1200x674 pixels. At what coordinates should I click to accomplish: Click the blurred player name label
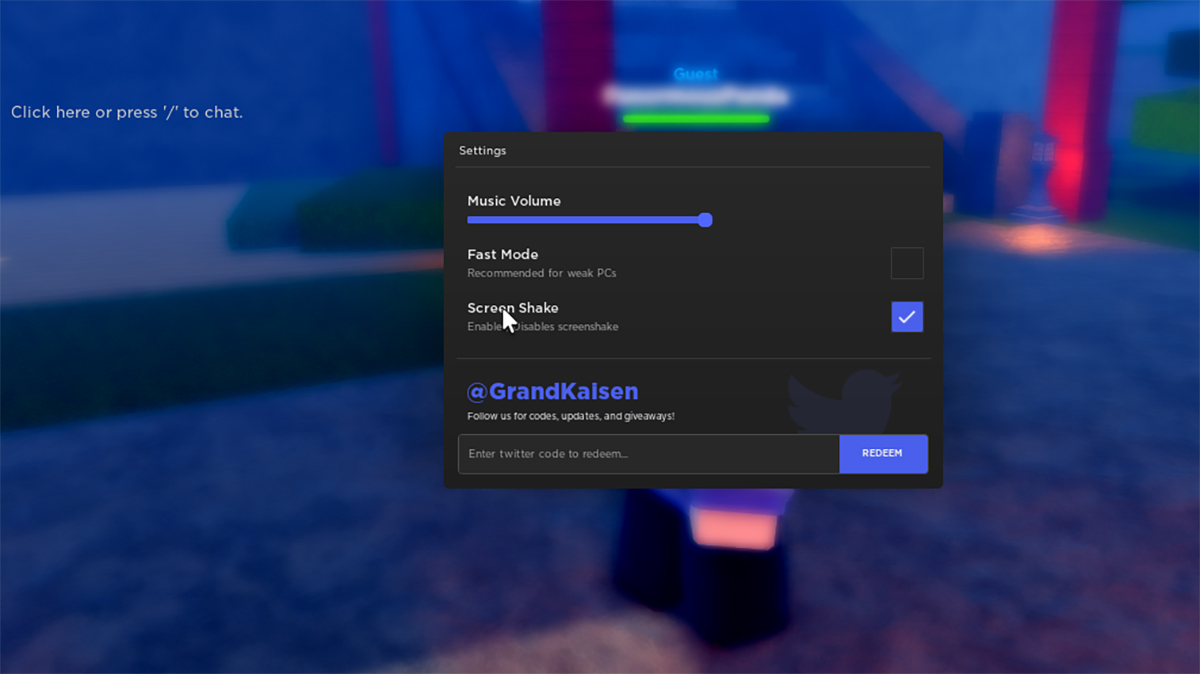pyautogui.click(x=696, y=97)
